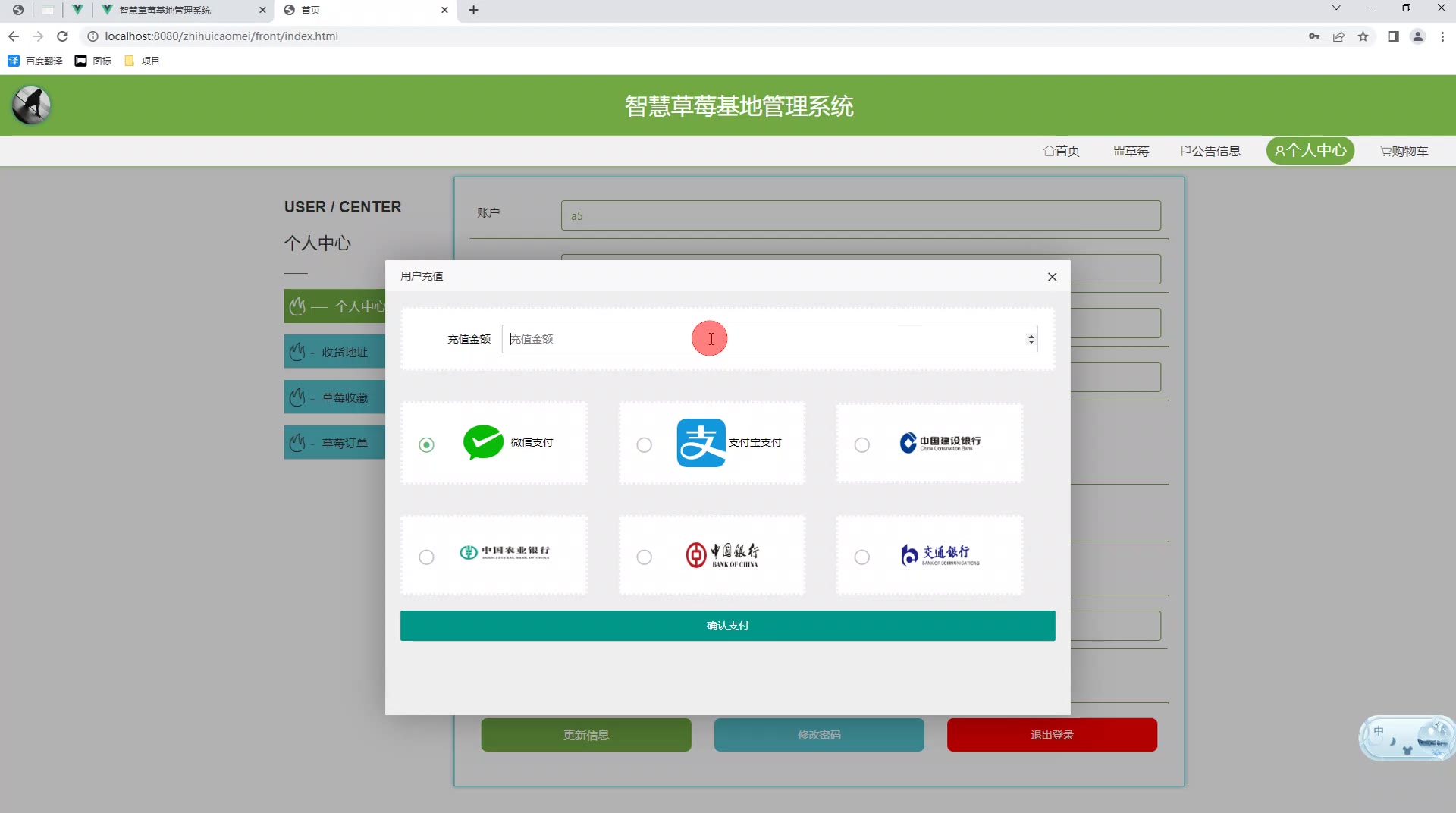Click the site info icon before URL
The image size is (1456, 813).
[x=93, y=36]
